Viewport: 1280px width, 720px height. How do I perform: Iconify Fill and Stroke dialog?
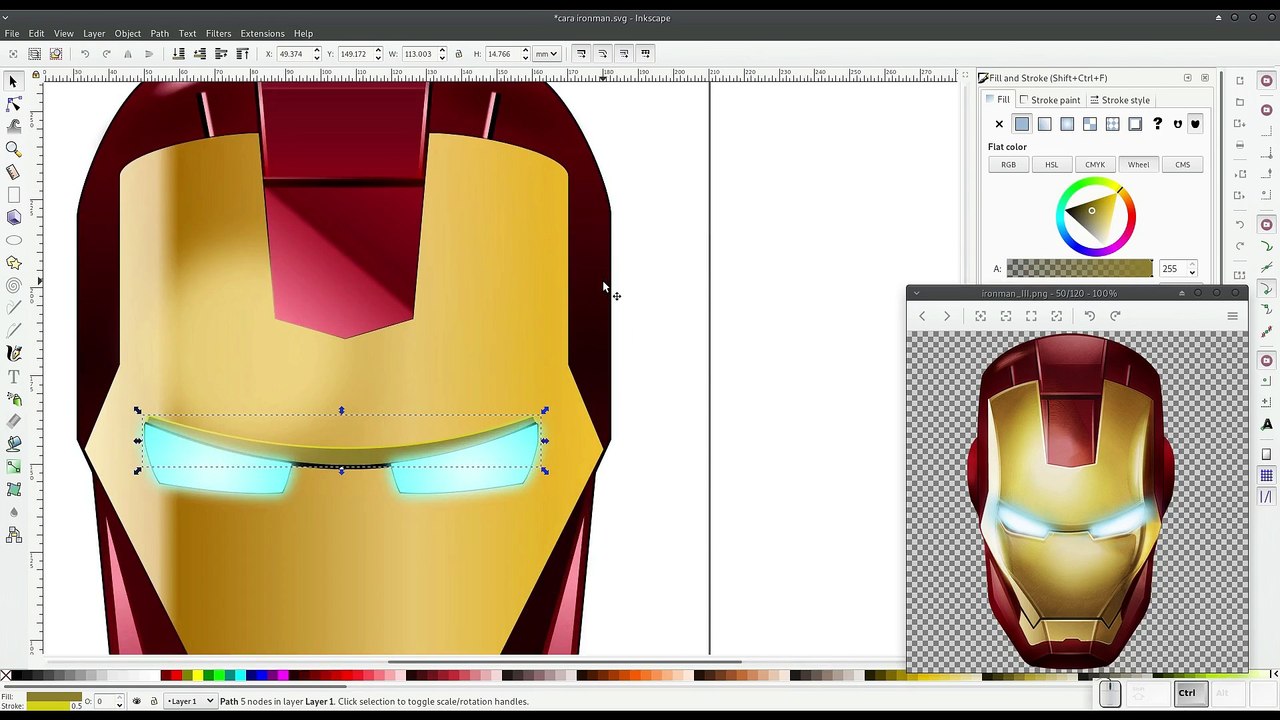[1188, 78]
